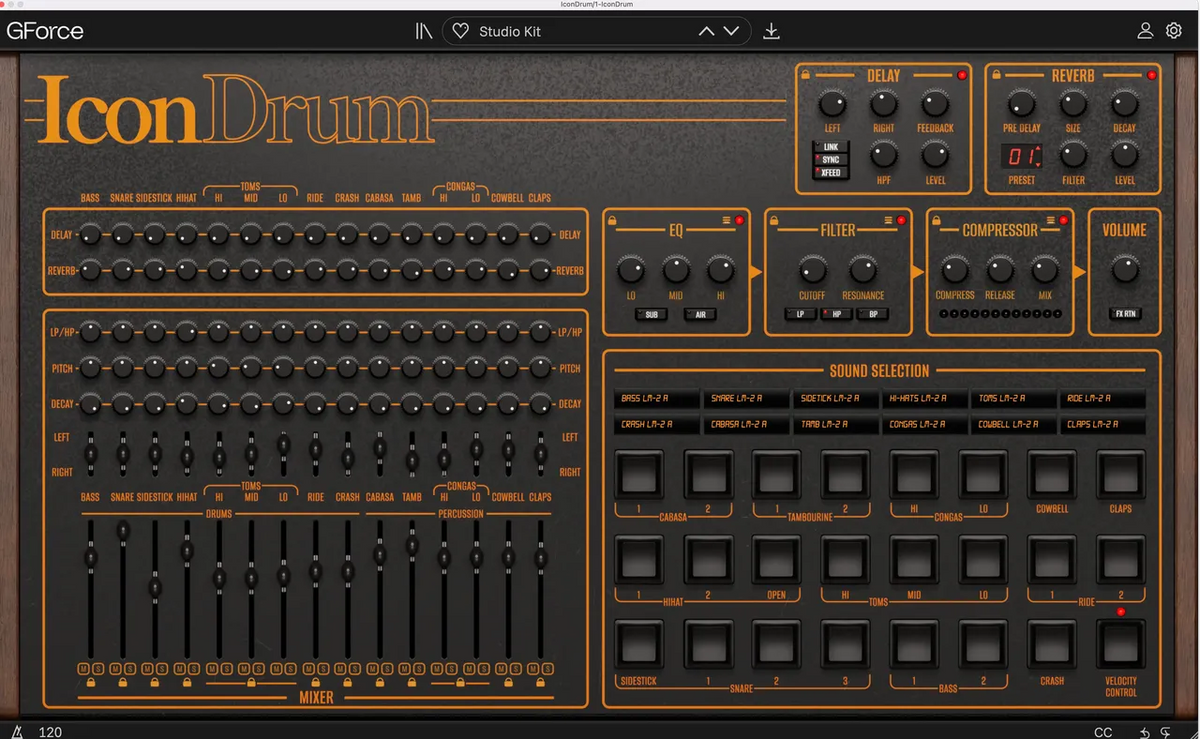Click the CC MIDI mapping indicator
This screenshot has width=1200, height=739.
[1103, 732]
